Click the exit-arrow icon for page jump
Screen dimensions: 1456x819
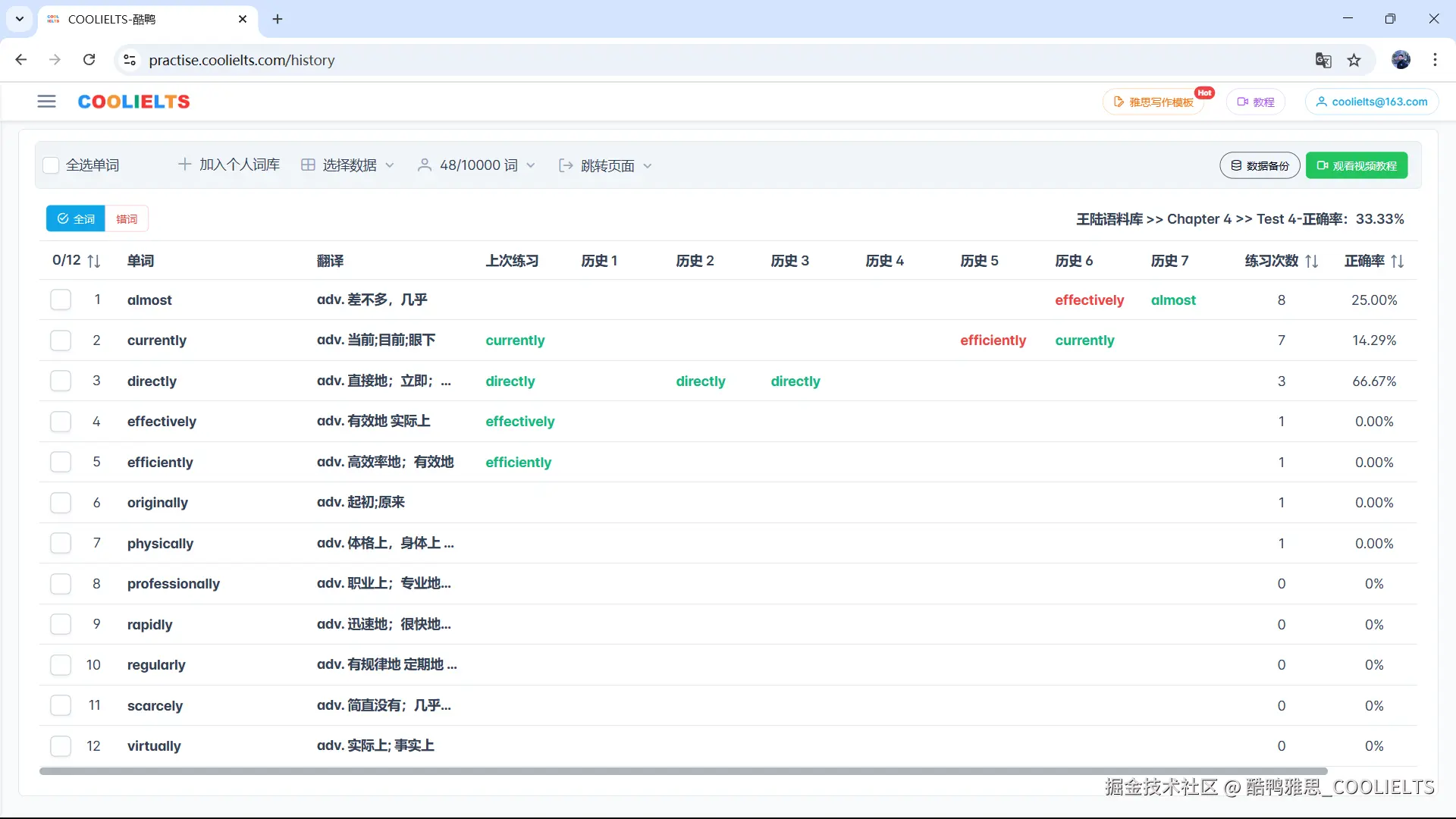(x=566, y=165)
